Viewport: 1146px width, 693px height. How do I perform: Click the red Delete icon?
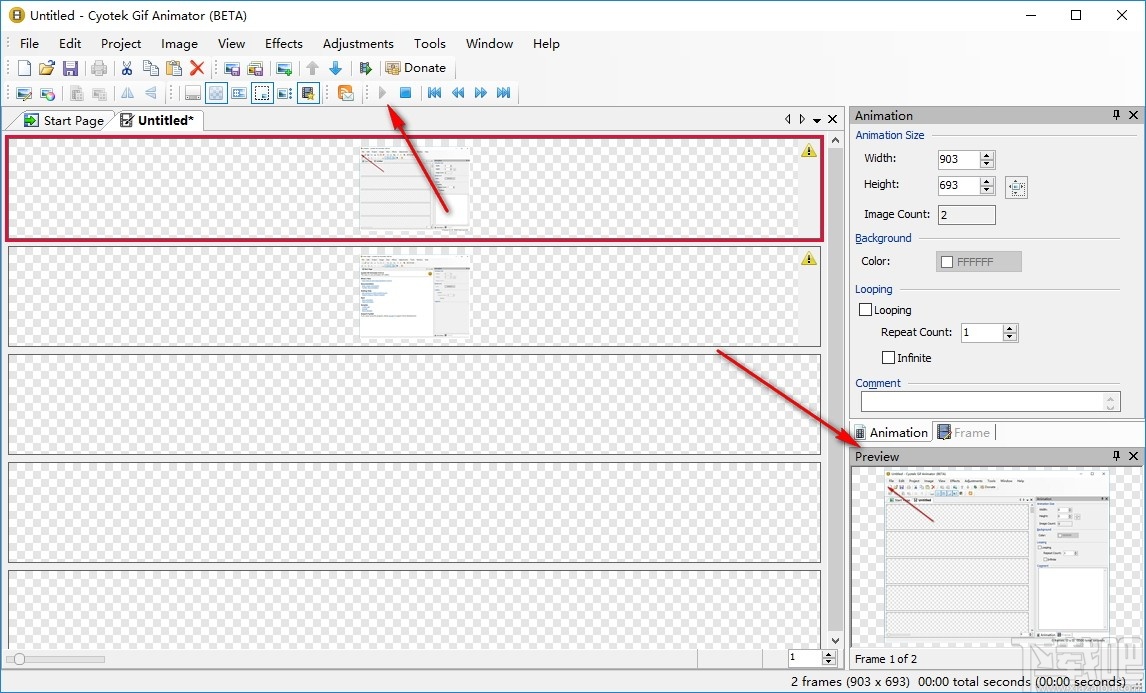click(x=197, y=68)
